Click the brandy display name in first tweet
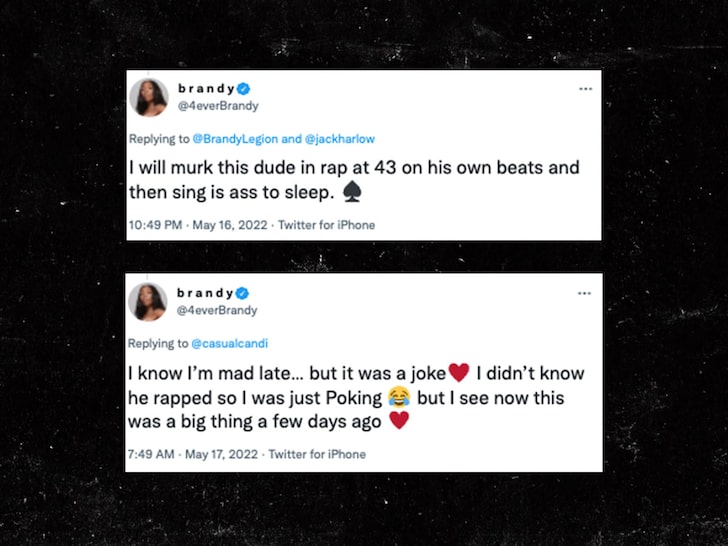 pos(207,88)
